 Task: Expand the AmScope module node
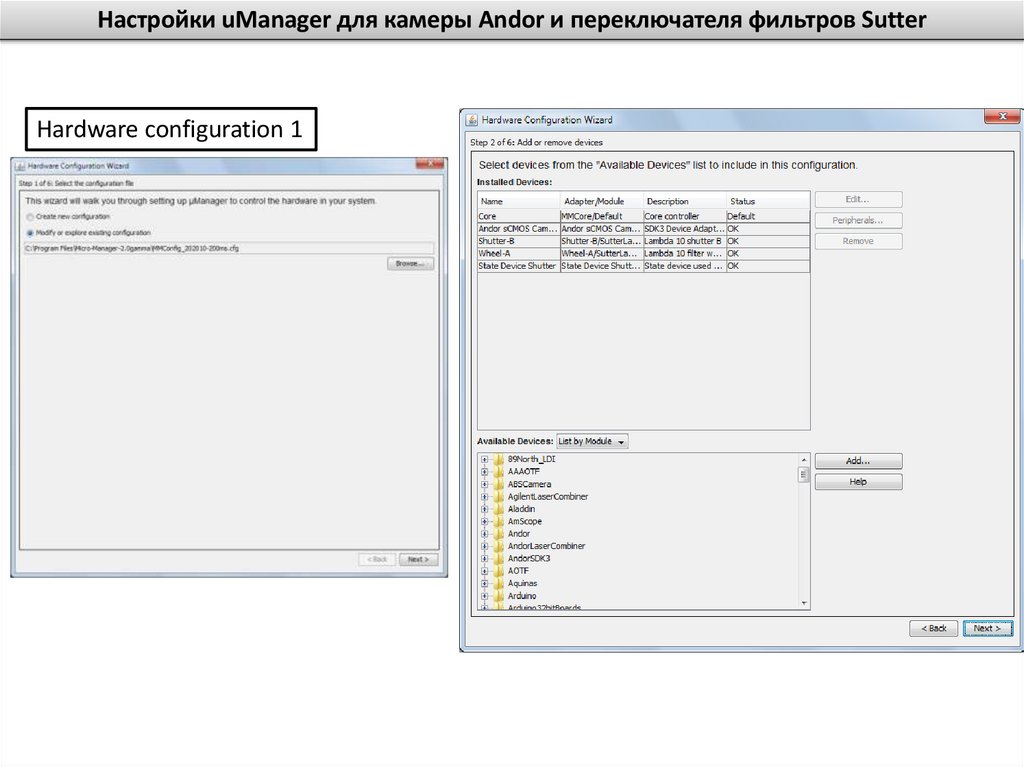(485, 521)
